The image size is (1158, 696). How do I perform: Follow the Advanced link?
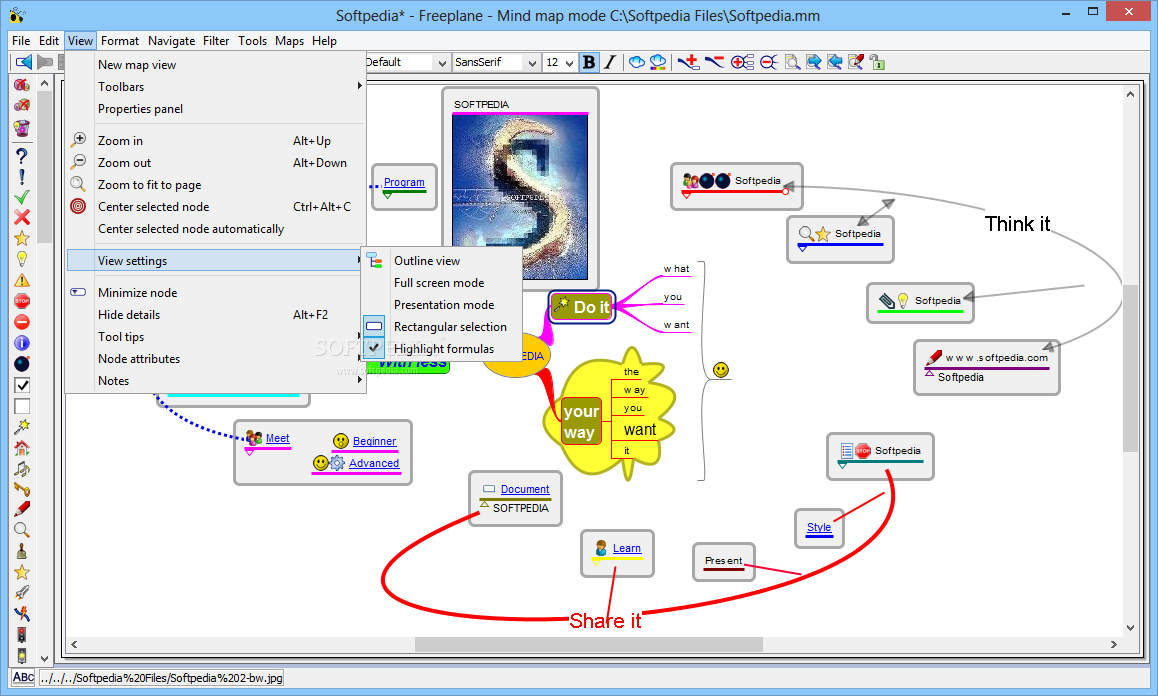(x=374, y=463)
